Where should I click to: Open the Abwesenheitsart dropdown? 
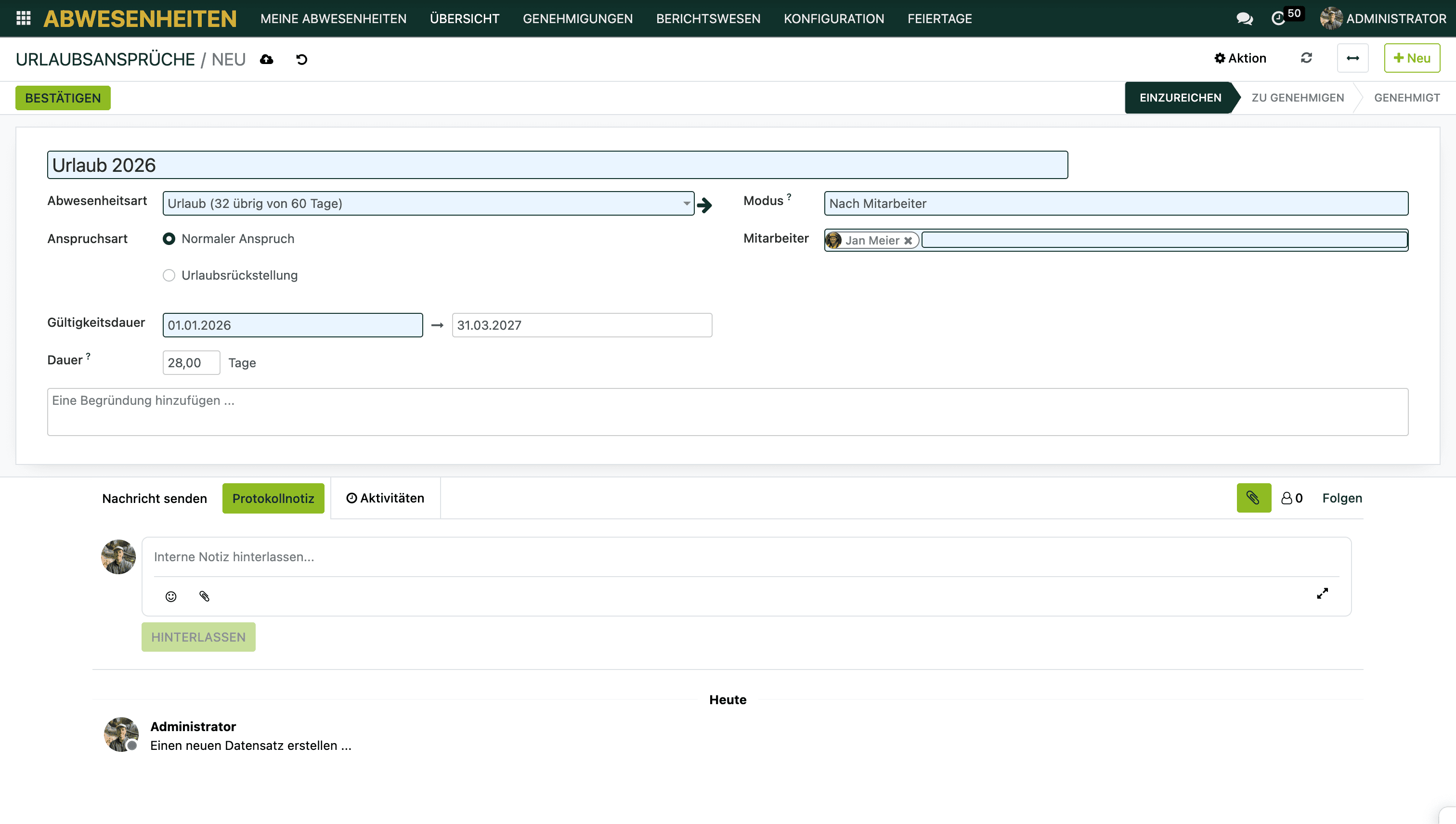coord(428,203)
